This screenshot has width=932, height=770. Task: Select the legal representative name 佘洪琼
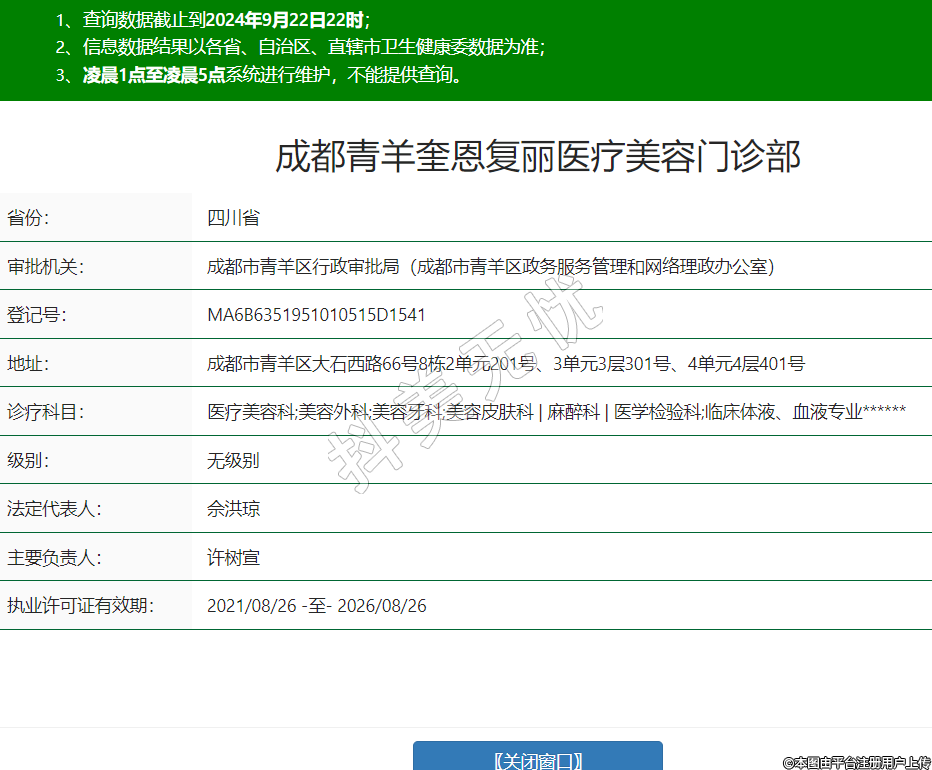pyautogui.click(x=233, y=509)
